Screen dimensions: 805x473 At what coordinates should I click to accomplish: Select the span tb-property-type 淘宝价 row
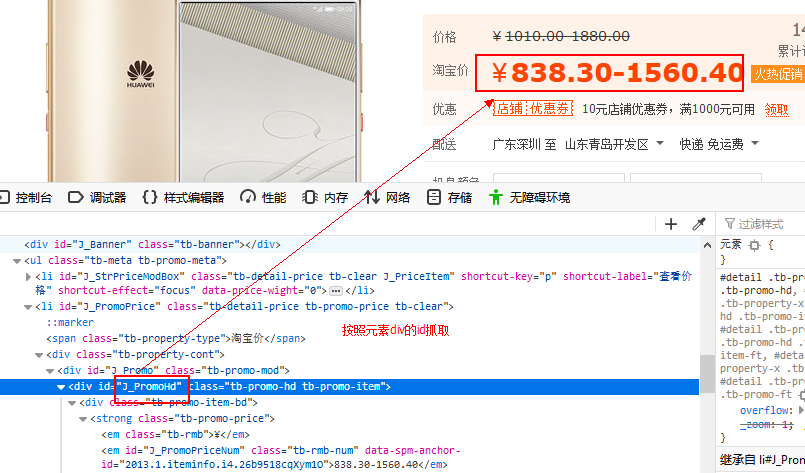(176, 338)
